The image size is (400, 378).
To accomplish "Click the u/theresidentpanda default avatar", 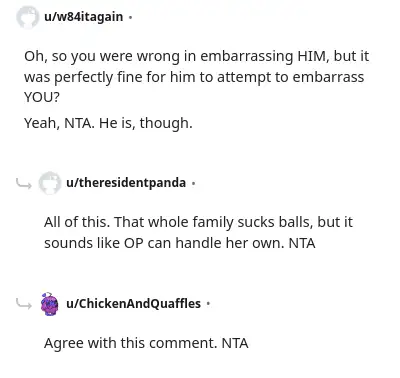I will [x=50, y=183].
